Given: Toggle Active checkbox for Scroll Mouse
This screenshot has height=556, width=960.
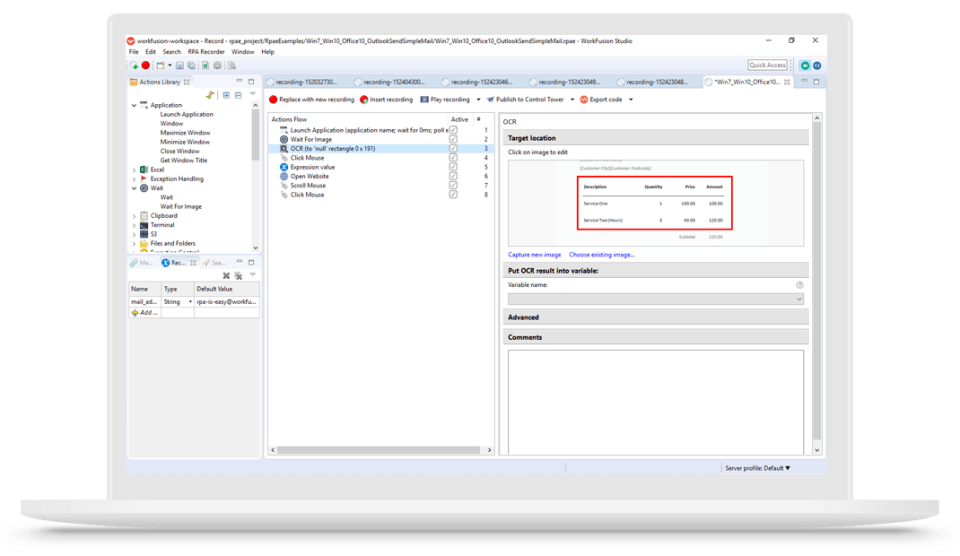Looking at the screenshot, I should coord(453,186).
